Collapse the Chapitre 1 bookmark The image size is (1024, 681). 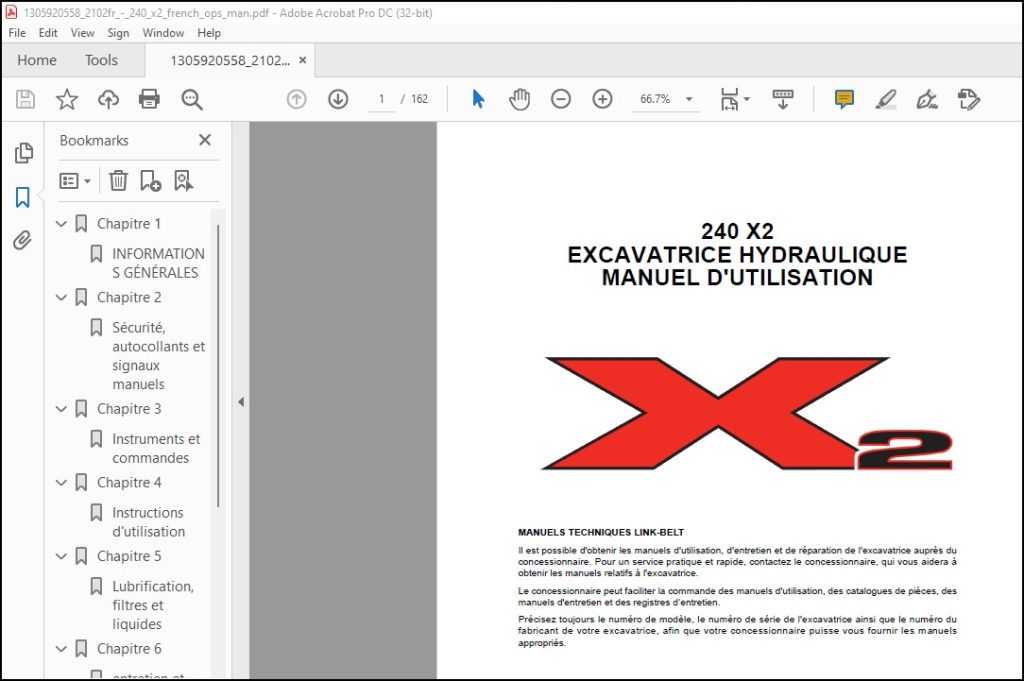pos(61,224)
